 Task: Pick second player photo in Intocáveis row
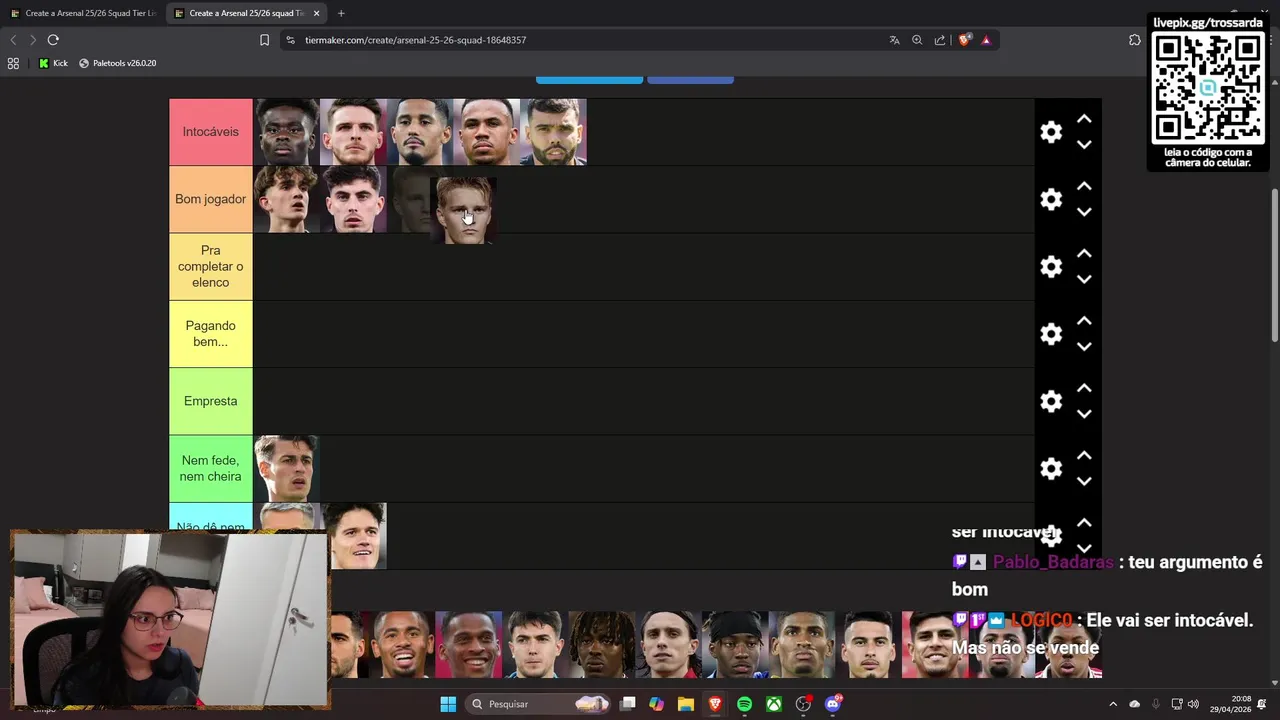click(x=353, y=132)
